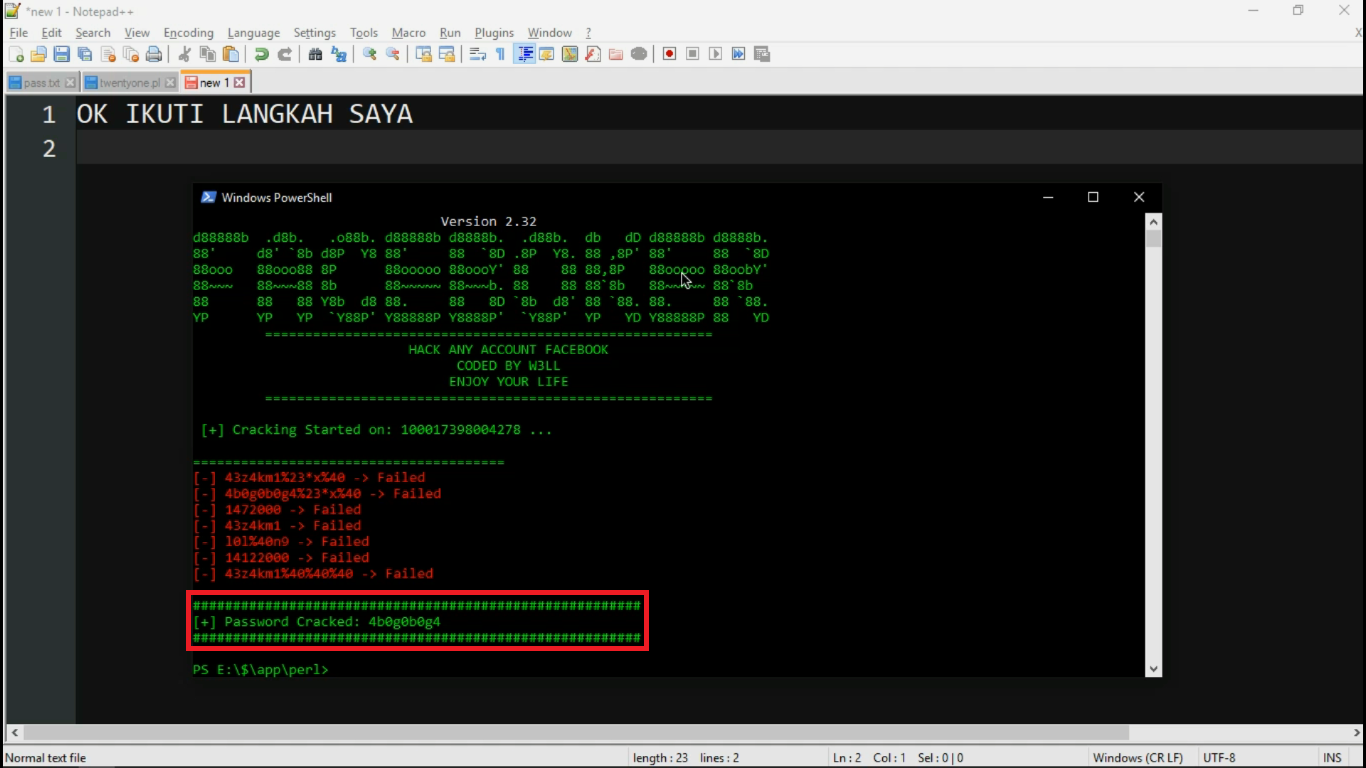
Task: Click the Zoom In magnifier icon
Action: [x=369, y=54]
